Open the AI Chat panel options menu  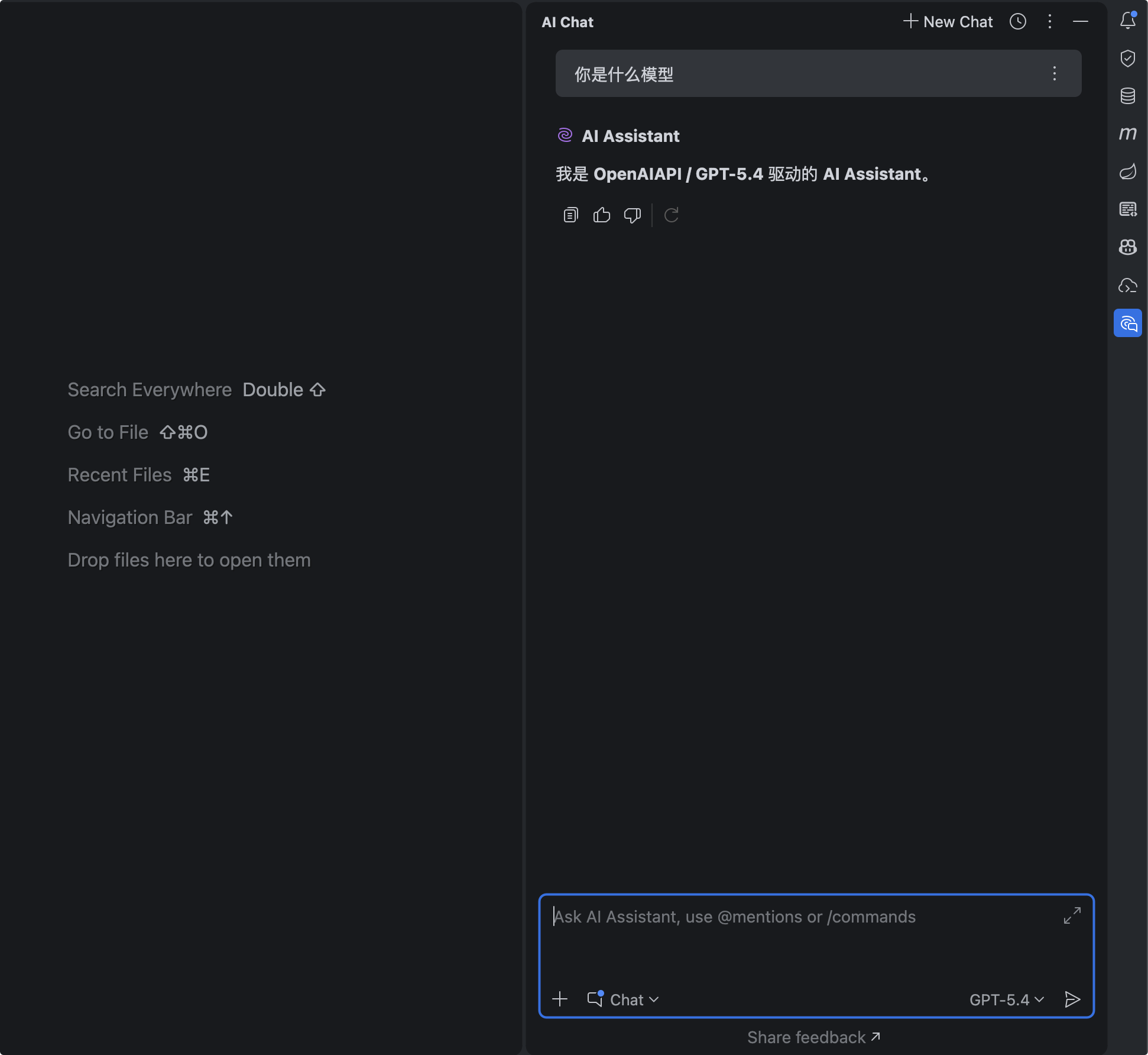(1049, 22)
